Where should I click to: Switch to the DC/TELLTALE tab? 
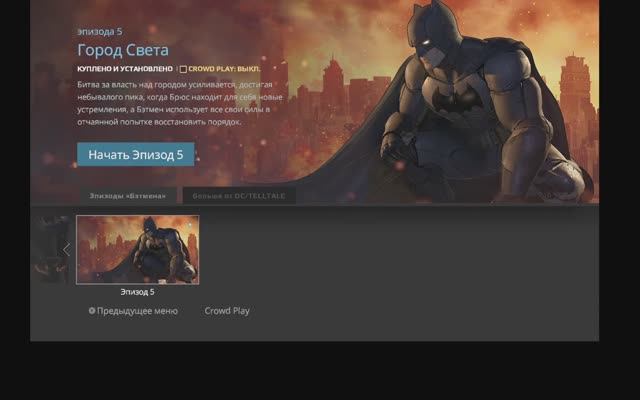pyautogui.click(x=239, y=196)
